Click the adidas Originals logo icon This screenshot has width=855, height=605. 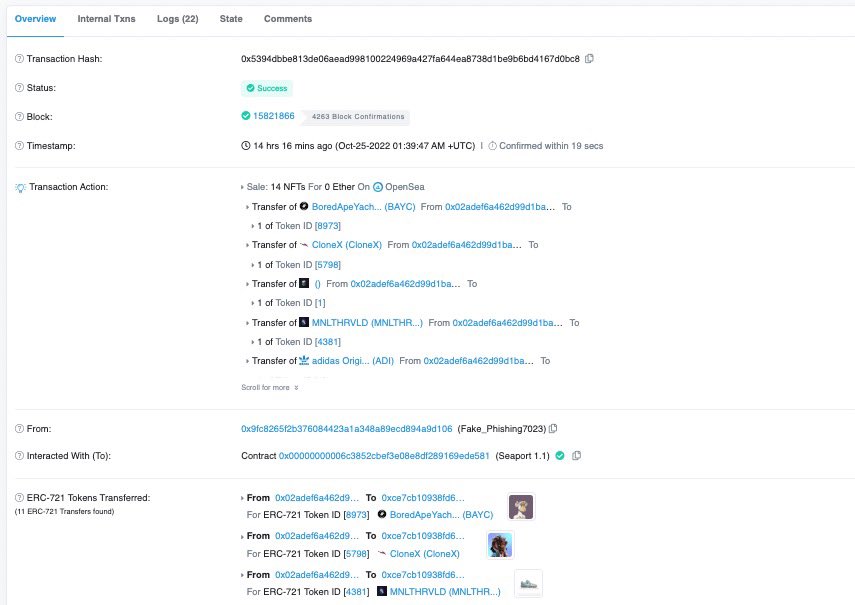[304, 360]
